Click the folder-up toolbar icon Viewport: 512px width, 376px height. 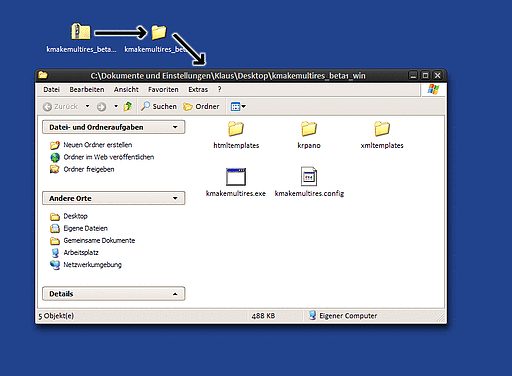tap(128, 106)
